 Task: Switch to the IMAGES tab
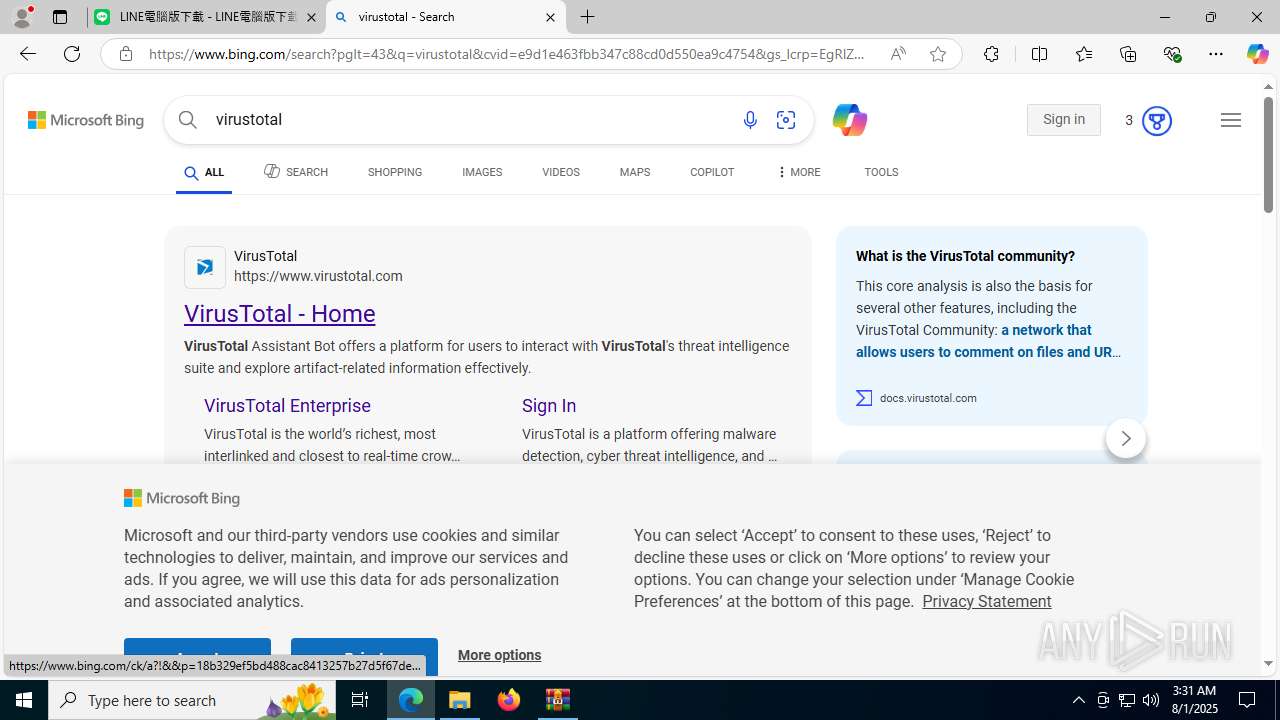point(482,172)
